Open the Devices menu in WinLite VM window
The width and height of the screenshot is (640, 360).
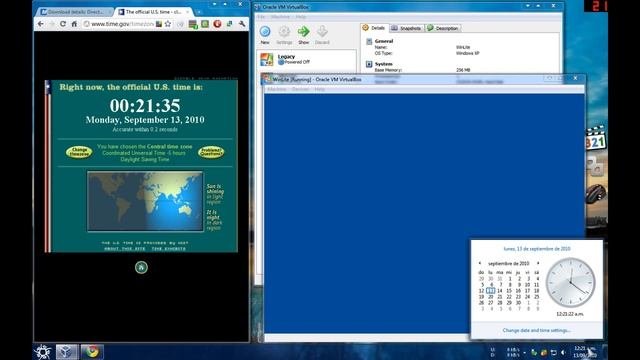[x=300, y=89]
